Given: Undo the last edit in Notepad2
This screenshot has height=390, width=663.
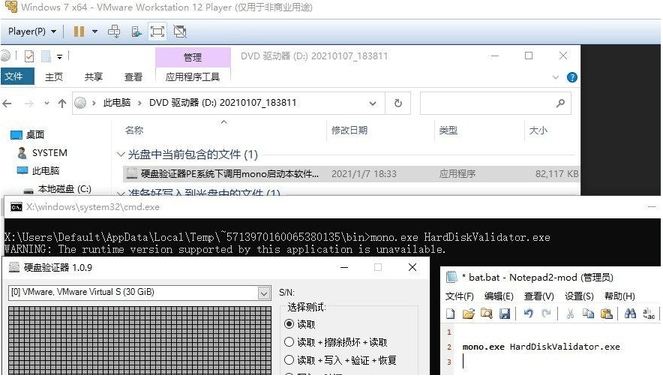Looking at the screenshot, I should pyautogui.click(x=528, y=314).
